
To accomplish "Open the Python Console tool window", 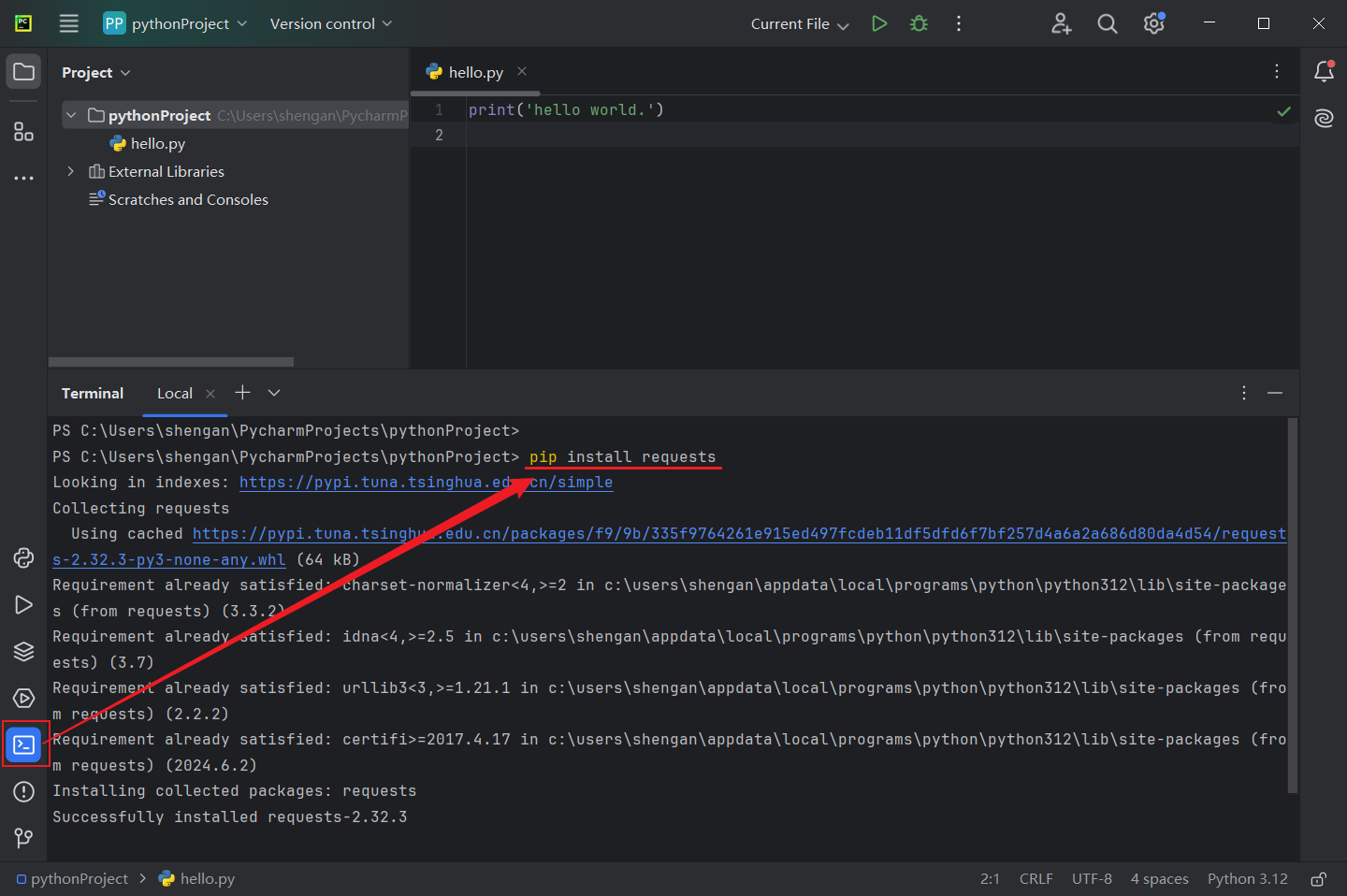I will pyautogui.click(x=23, y=558).
